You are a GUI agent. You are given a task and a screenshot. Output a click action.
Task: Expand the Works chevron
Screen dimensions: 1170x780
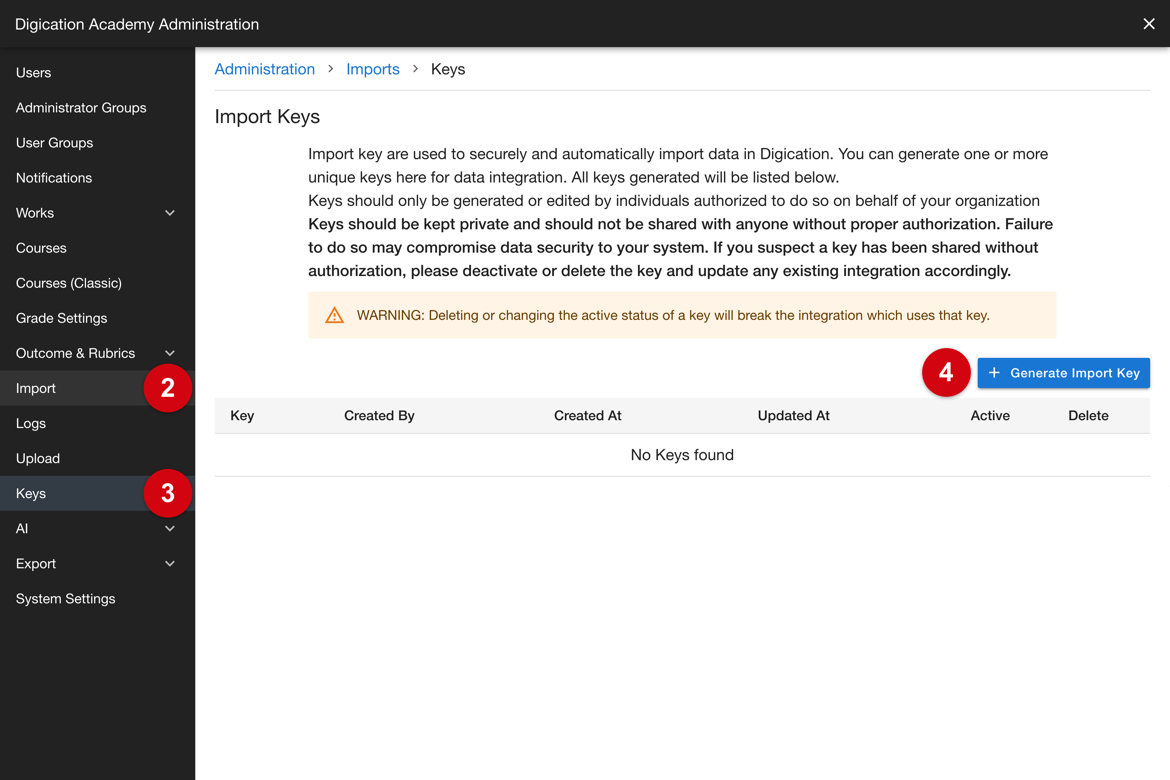tap(170, 213)
